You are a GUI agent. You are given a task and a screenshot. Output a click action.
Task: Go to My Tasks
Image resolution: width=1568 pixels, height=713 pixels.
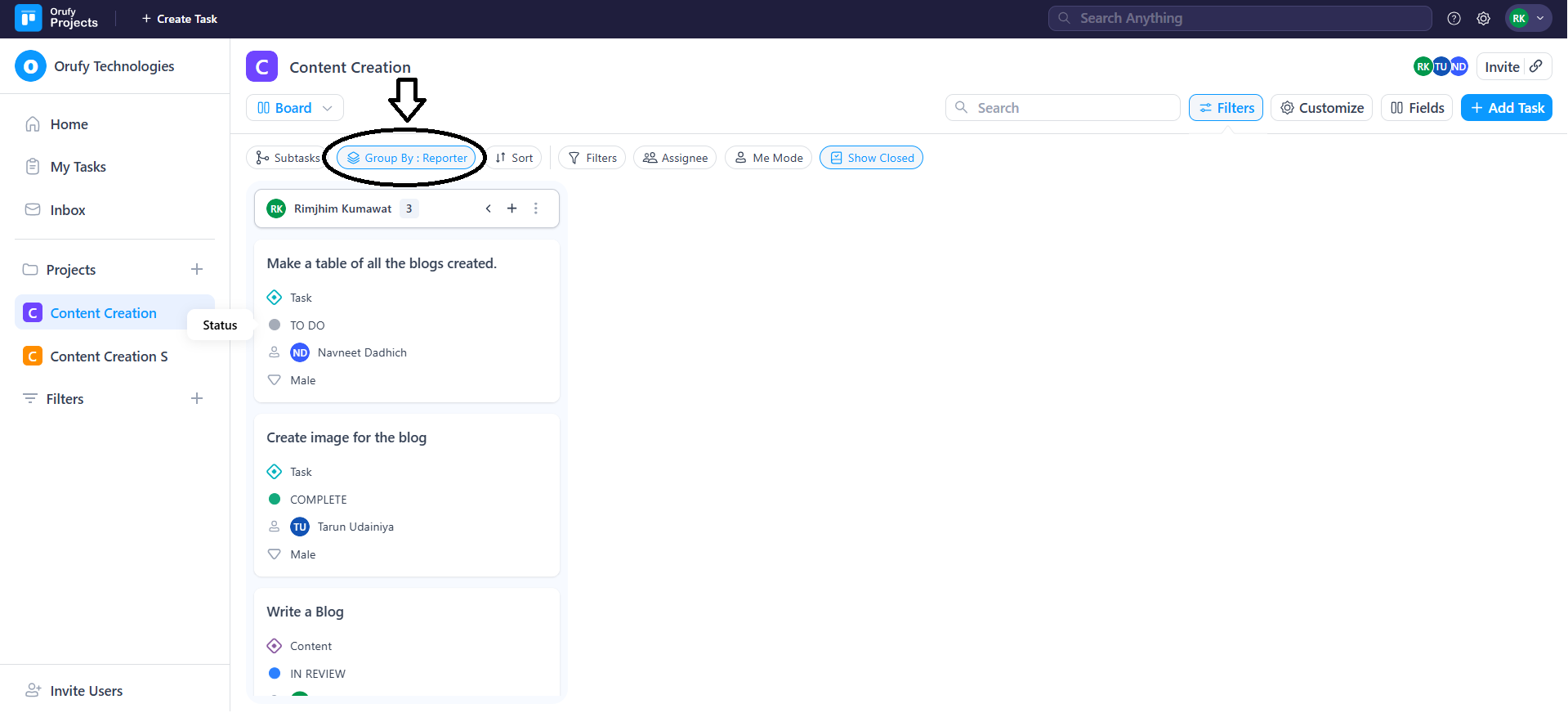(x=78, y=167)
